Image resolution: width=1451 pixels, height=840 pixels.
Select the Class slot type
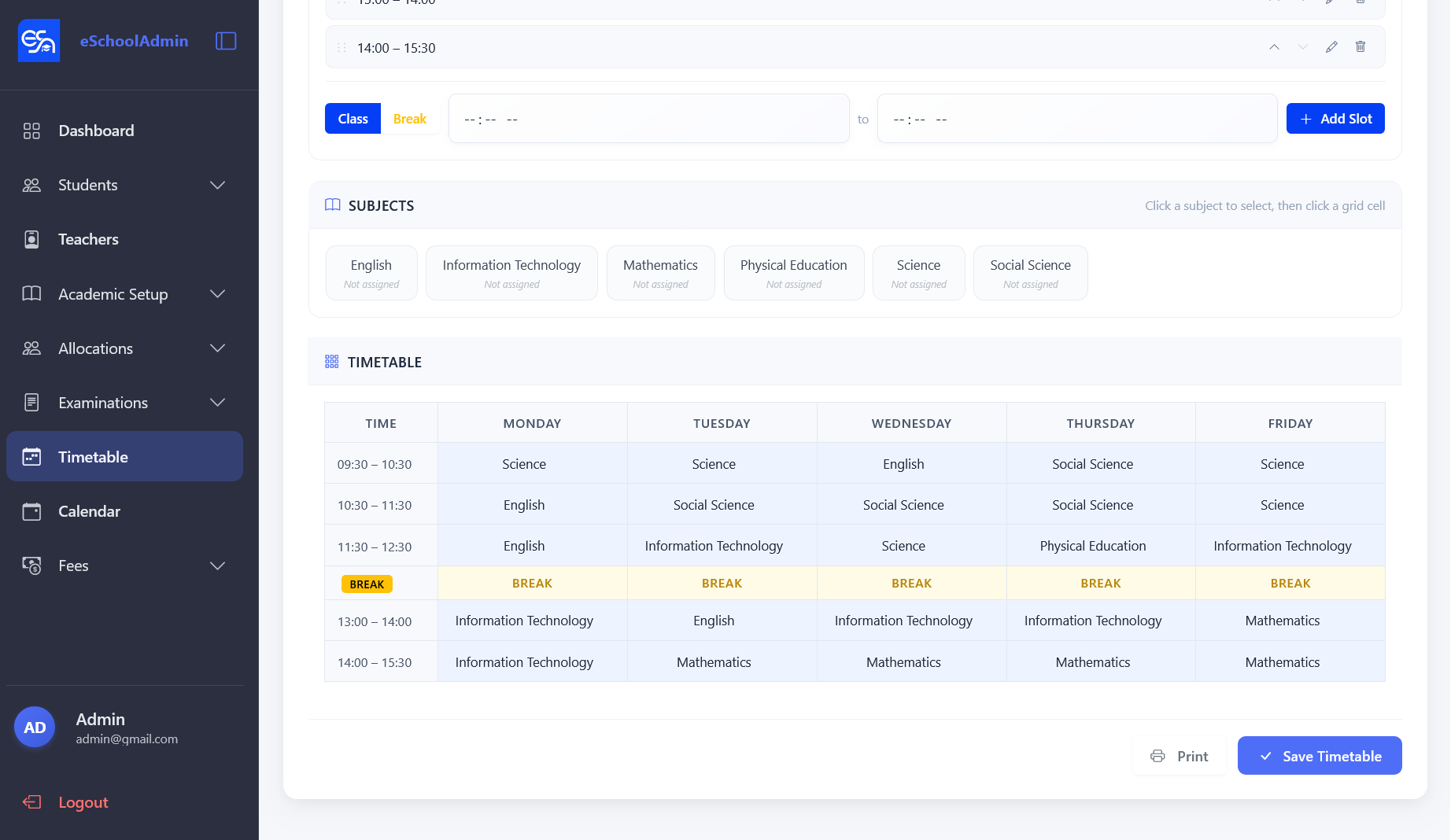pos(353,119)
